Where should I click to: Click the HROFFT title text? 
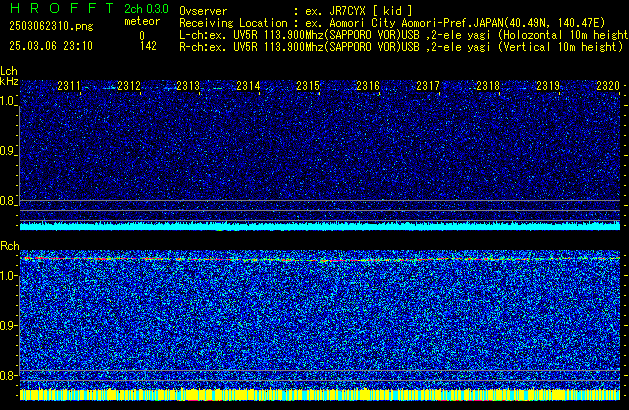point(62,8)
